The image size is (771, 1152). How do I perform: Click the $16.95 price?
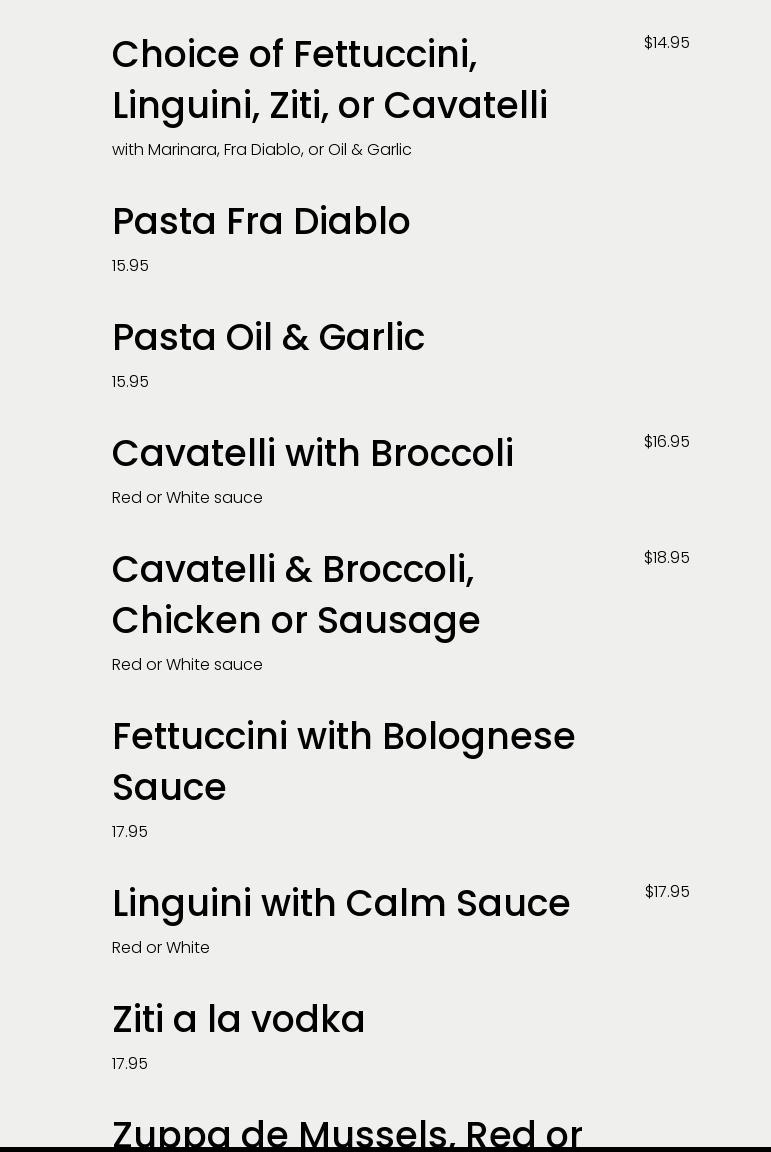pyautogui.click(x=666, y=442)
